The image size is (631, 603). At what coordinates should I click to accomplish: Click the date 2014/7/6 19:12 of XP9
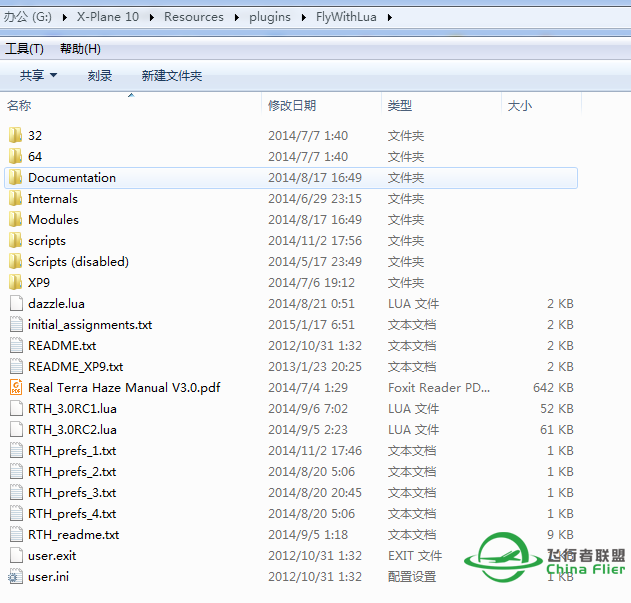click(311, 282)
